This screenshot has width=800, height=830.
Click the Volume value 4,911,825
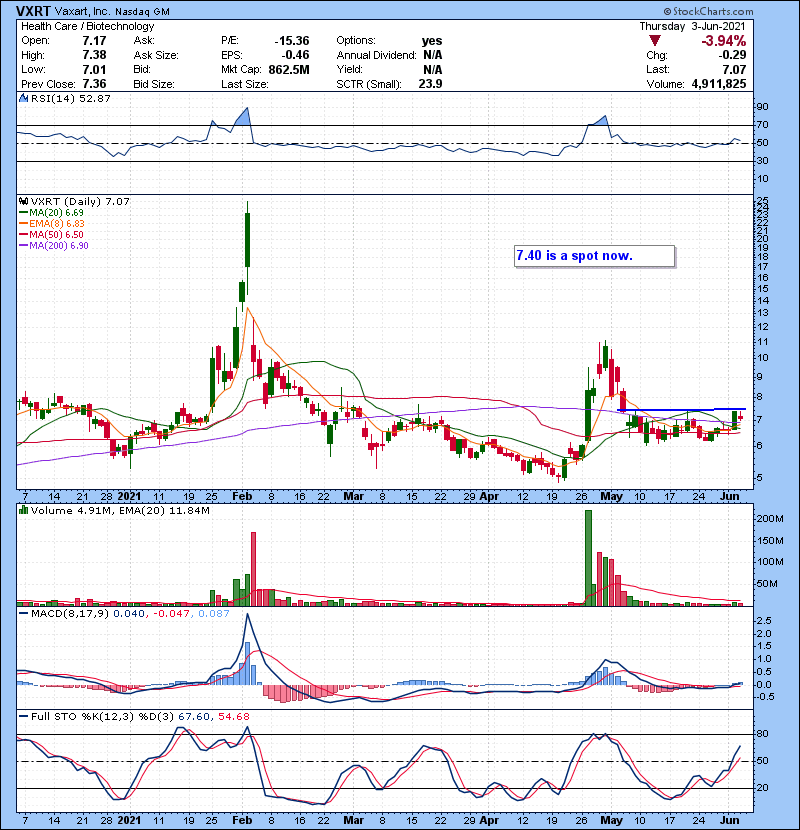(719, 84)
